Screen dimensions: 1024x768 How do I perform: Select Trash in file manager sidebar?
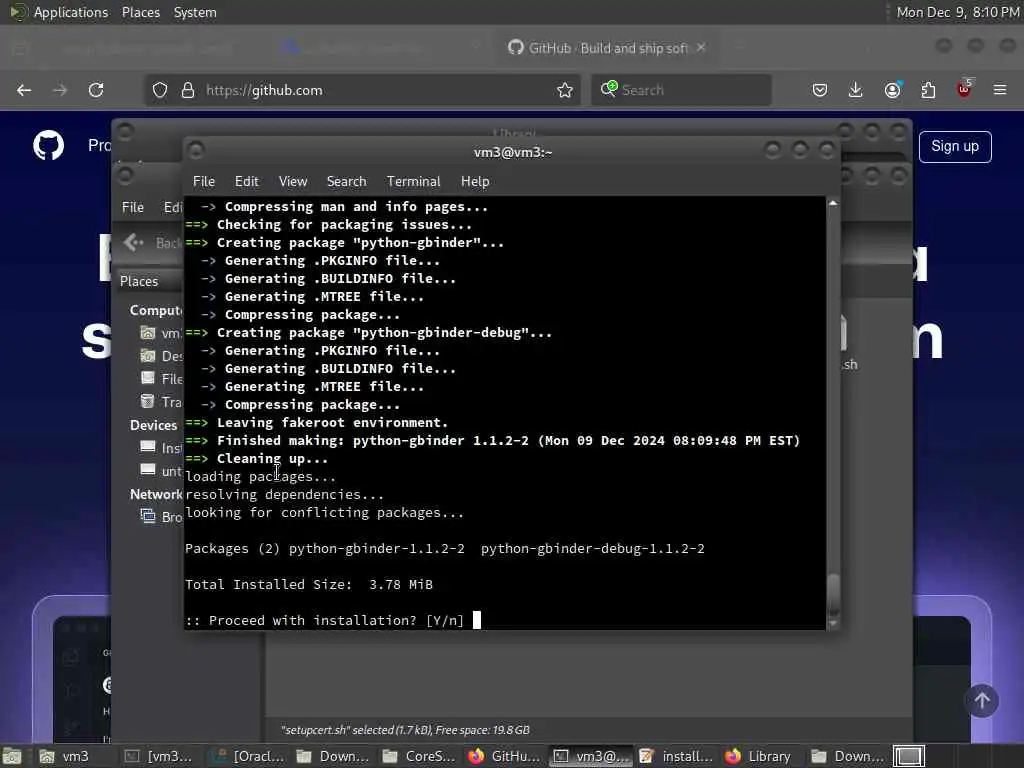point(161,402)
